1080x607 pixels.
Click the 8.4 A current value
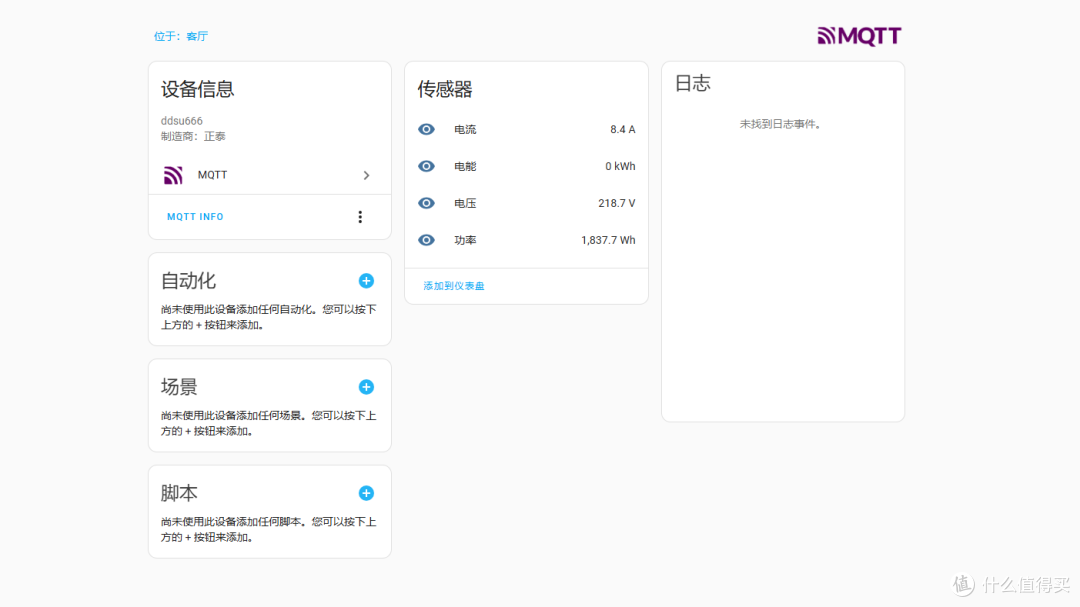[623, 130]
